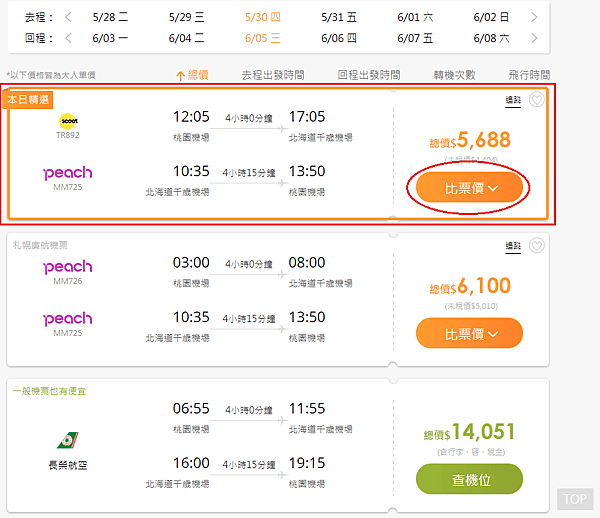The height and width of the screenshot is (518, 600).
Task: Sort by return departure time
Action: pyautogui.click(x=368, y=75)
